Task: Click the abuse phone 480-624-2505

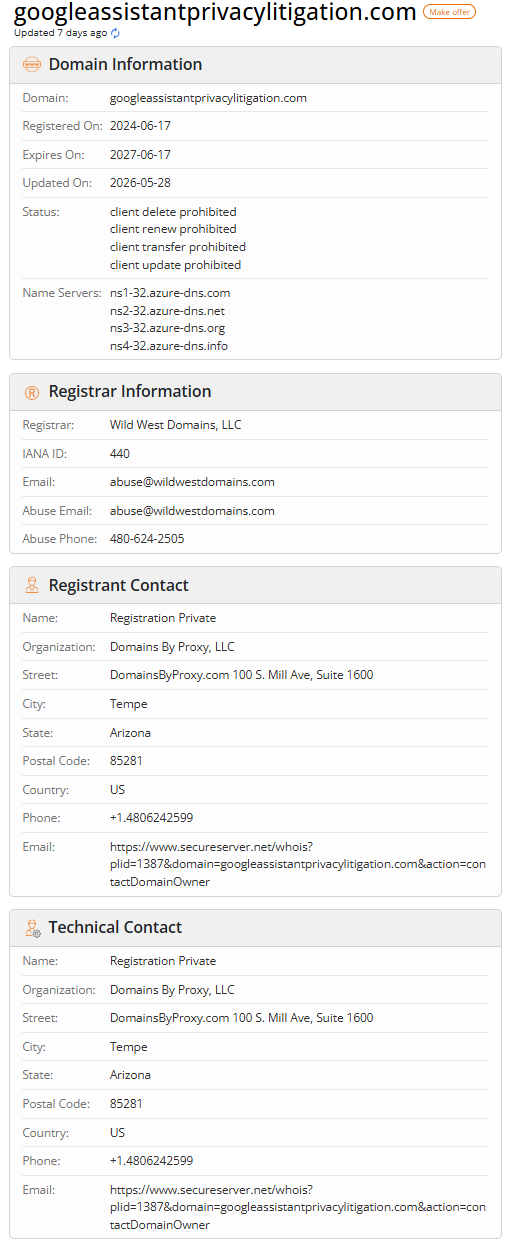Action: tap(147, 539)
